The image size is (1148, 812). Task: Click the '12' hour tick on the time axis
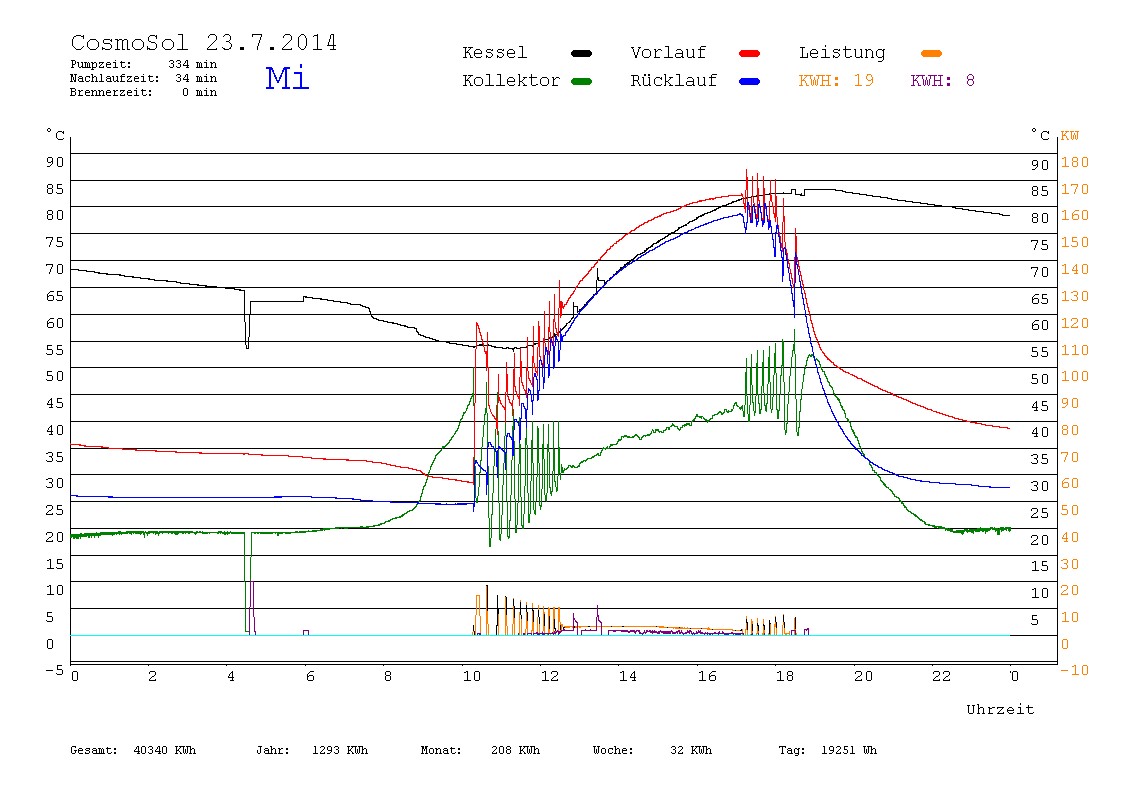550,677
